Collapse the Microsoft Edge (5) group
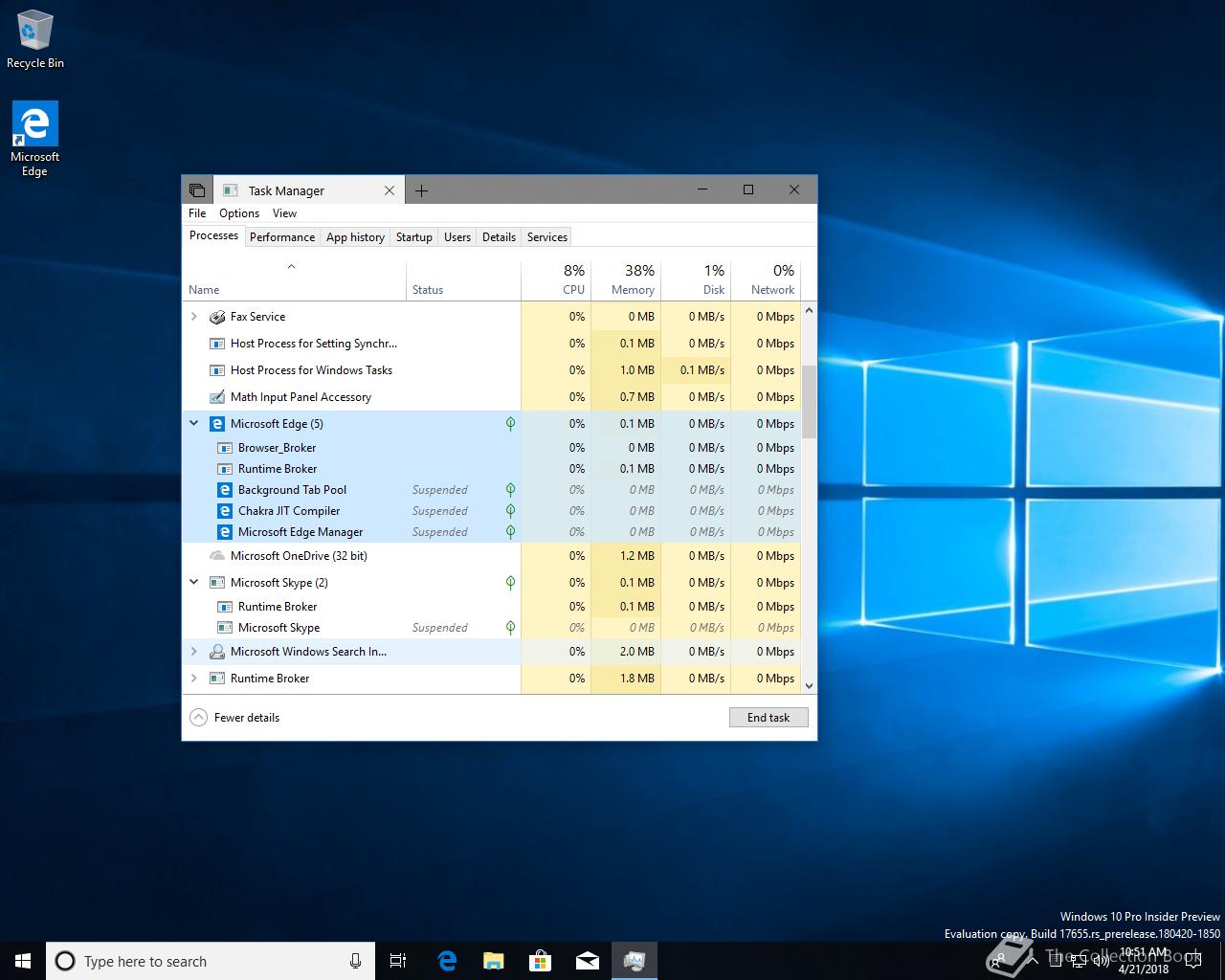This screenshot has width=1225, height=980. pos(194,424)
